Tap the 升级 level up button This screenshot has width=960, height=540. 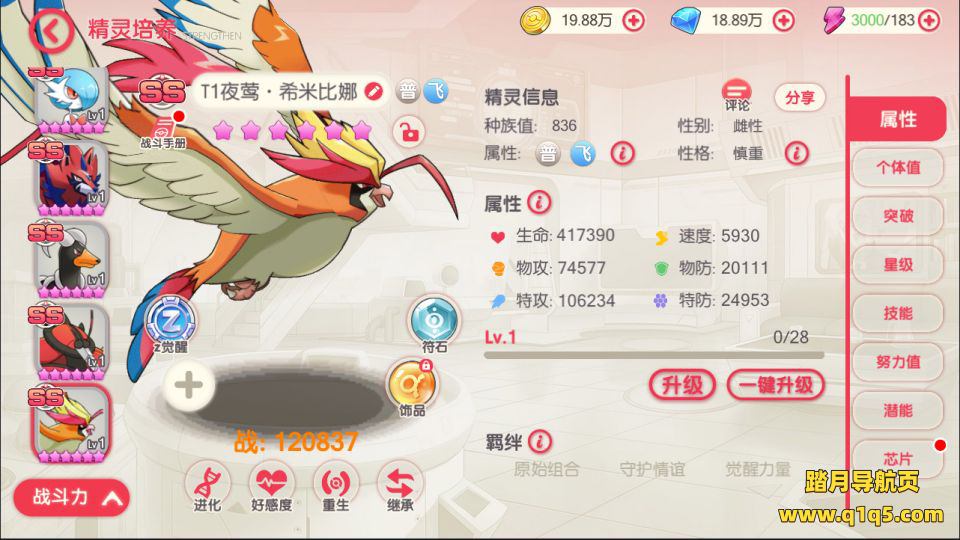682,385
